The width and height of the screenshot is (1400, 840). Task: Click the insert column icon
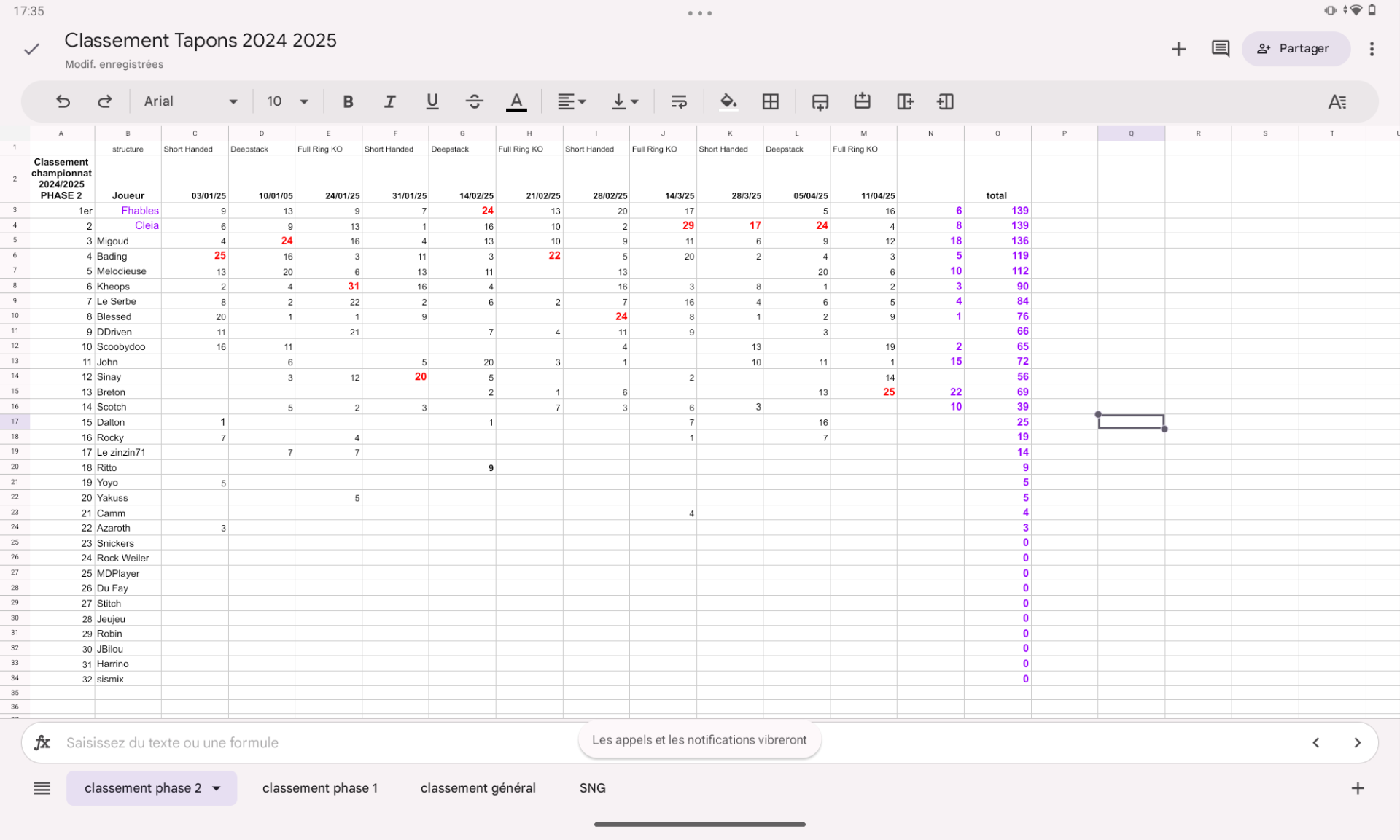904,101
